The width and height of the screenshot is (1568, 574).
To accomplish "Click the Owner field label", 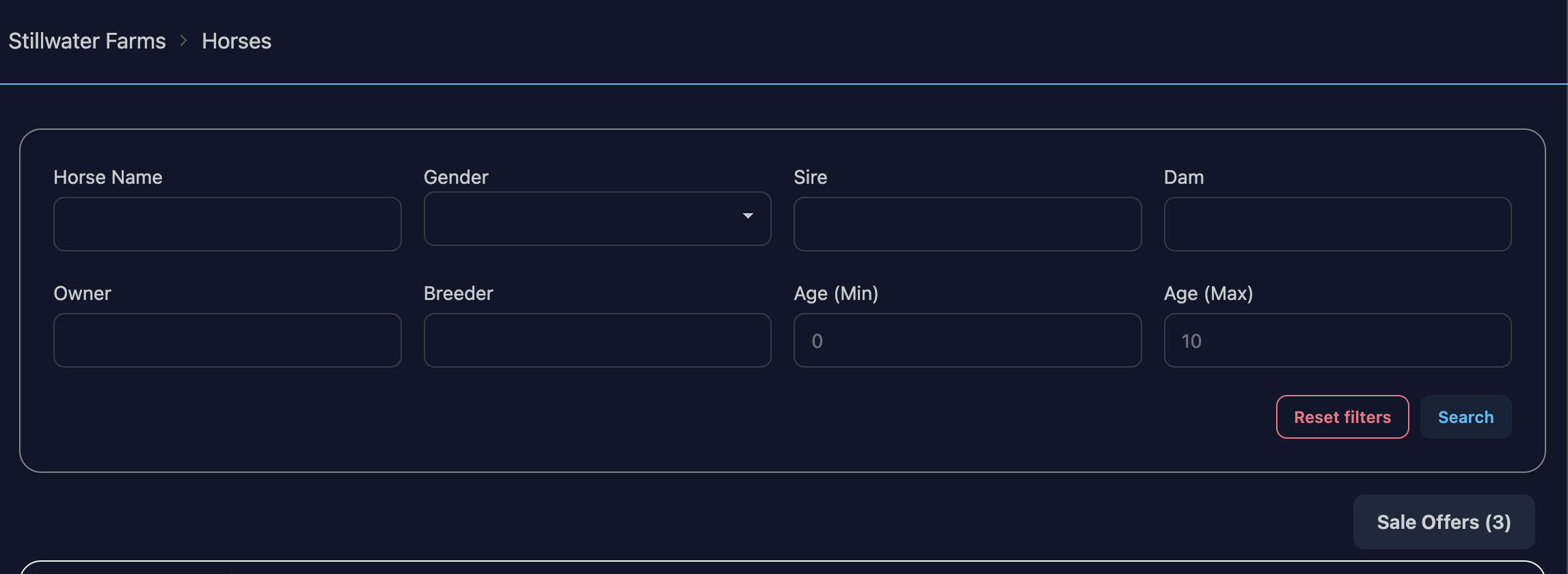I will 82,294.
